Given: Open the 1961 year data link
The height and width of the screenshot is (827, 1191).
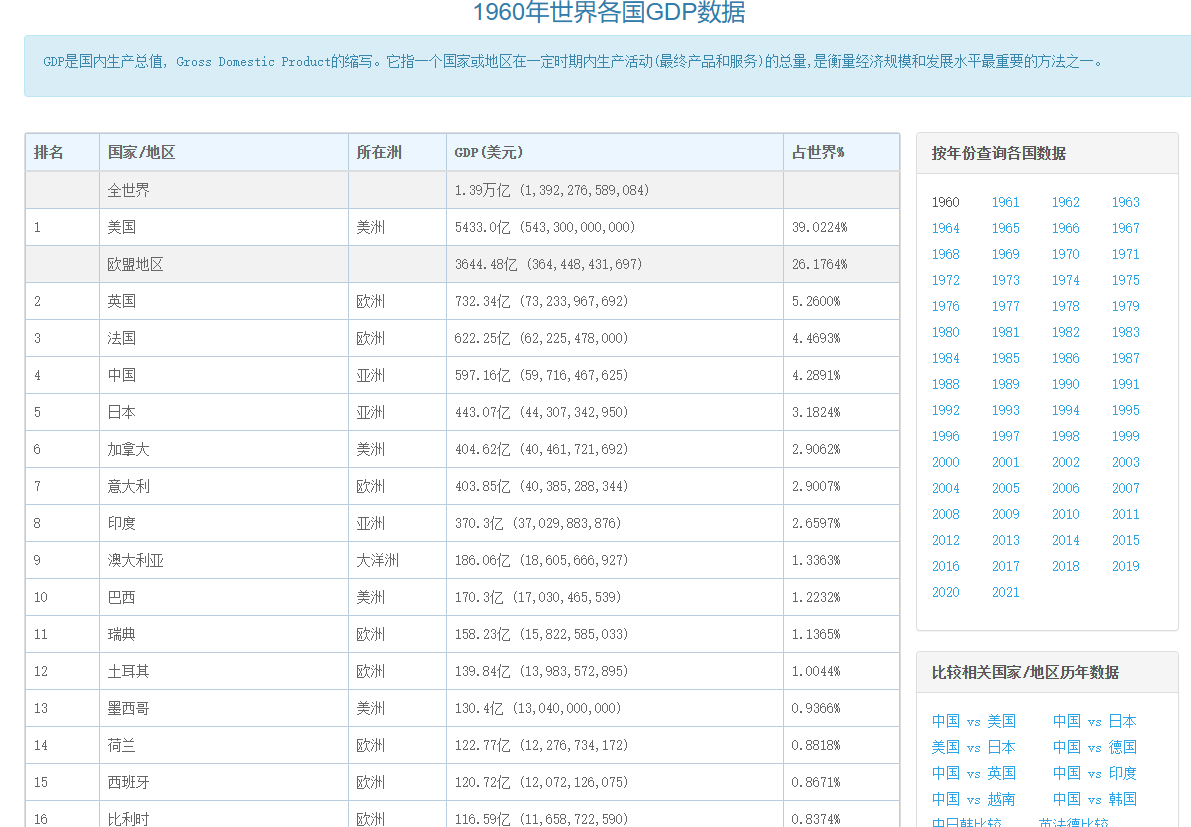Looking at the screenshot, I should (x=1005, y=202).
